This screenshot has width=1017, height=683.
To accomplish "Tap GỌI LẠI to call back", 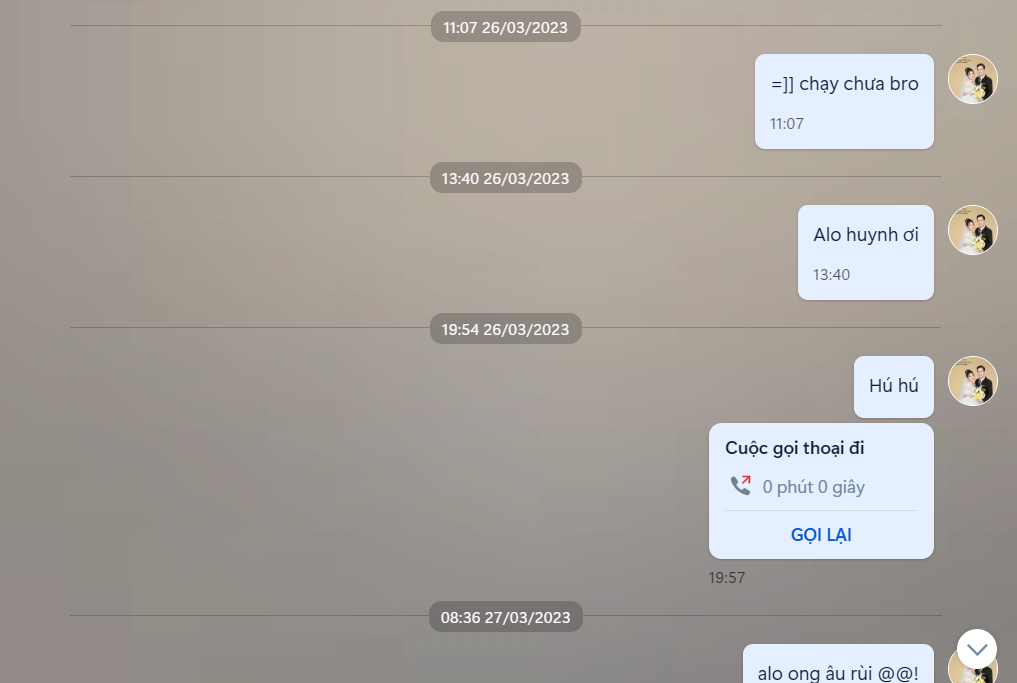I will 821,535.
